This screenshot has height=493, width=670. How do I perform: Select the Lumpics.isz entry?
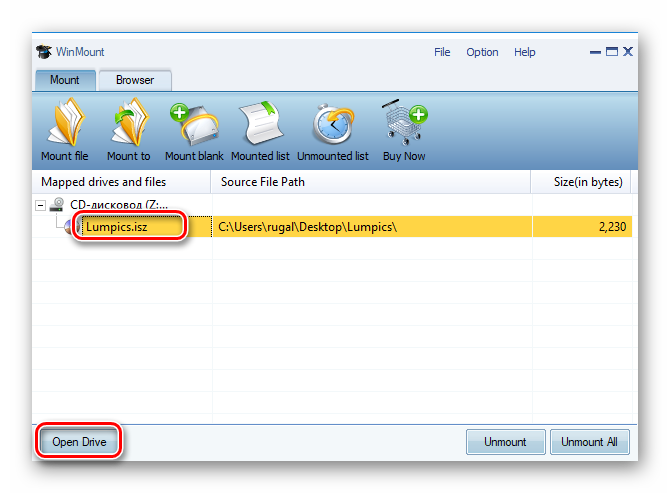click(x=117, y=227)
